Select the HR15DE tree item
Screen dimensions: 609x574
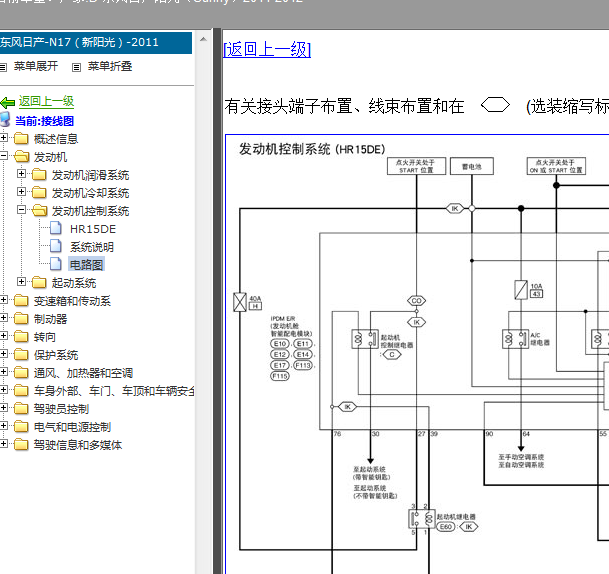[93, 229]
